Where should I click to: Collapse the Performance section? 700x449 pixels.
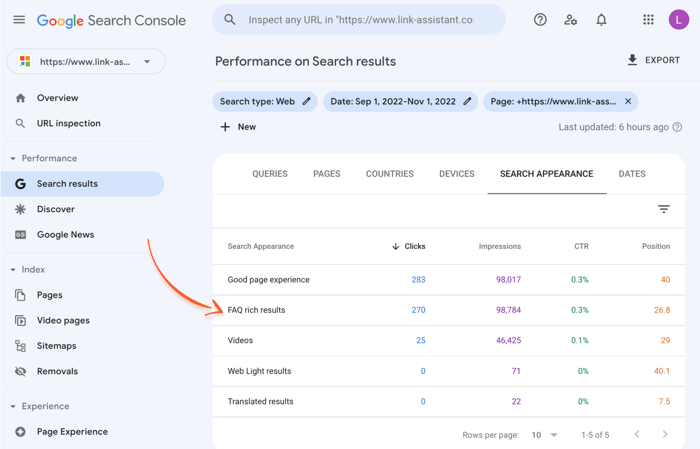click(13, 158)
